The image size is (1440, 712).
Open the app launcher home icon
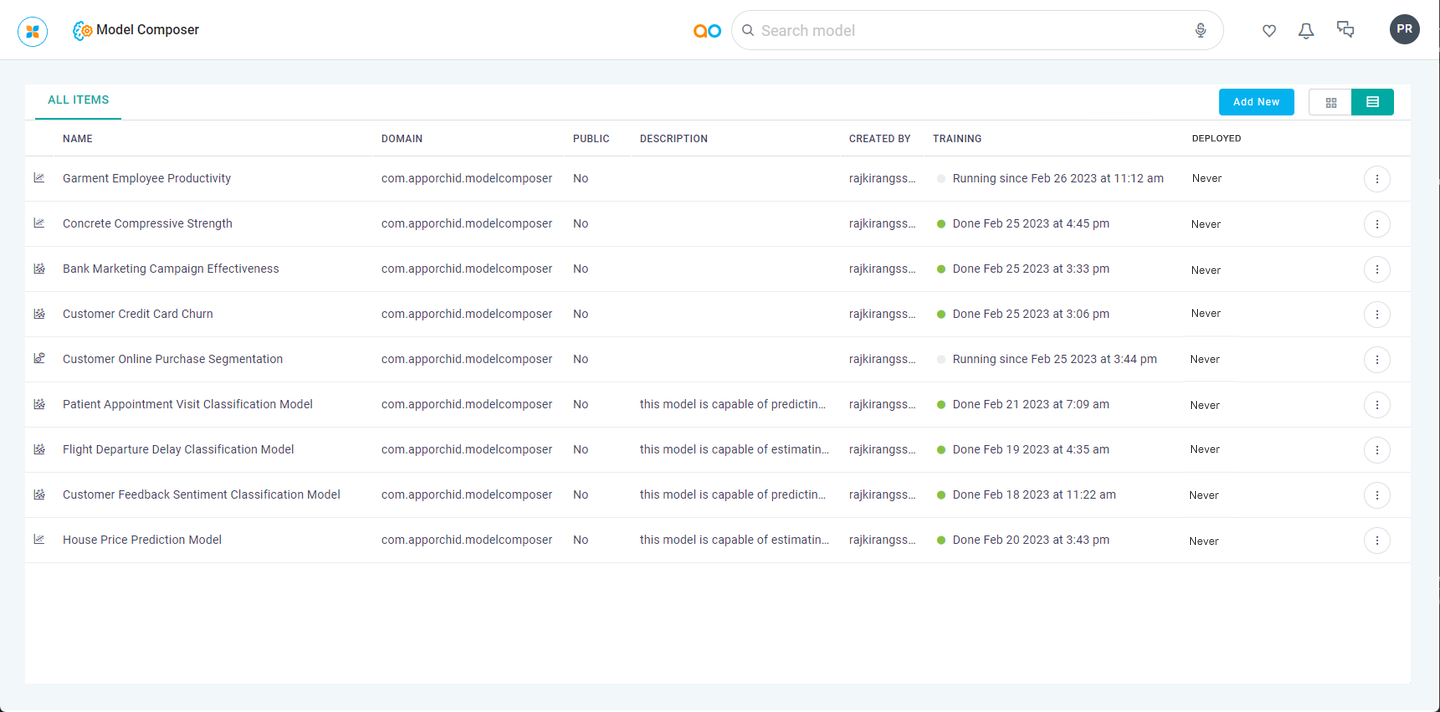[x=32, y=31]
